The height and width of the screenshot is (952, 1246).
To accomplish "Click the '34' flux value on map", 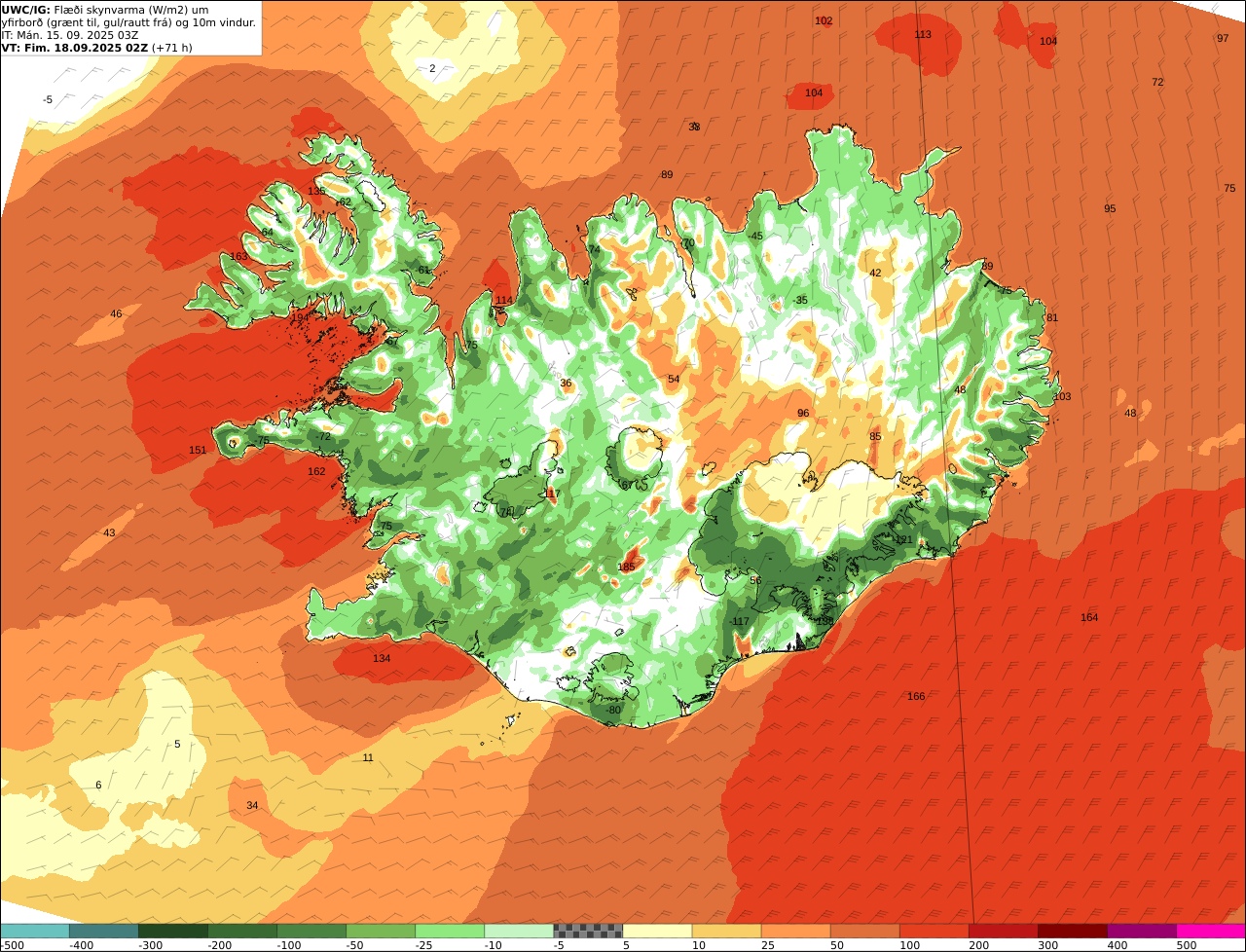I will pyautogui.click(x=252, y=805).
